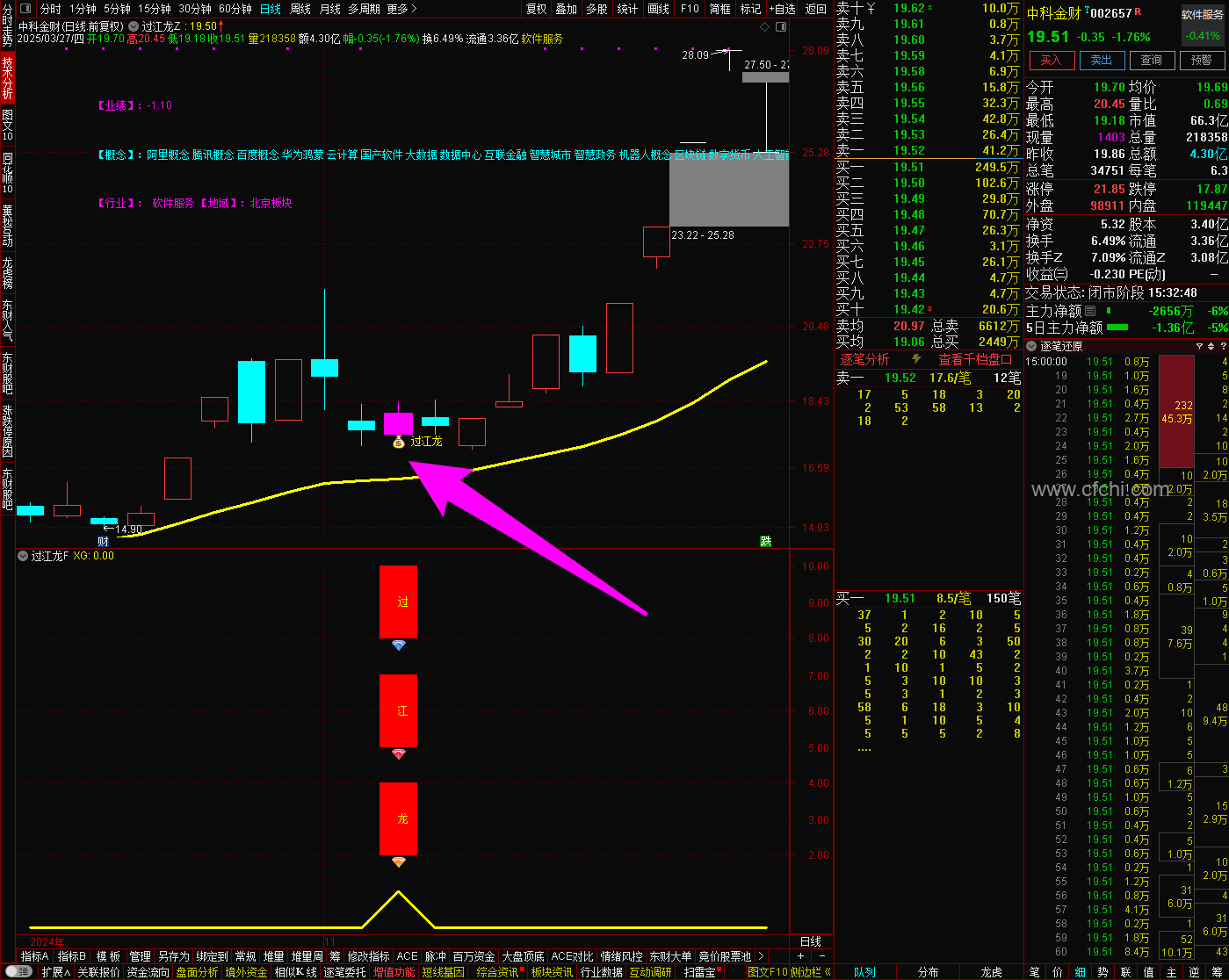1229x980 pixels.
Task: Open 涨跌停原因 in left sidebar
Action: coord(7,430)
